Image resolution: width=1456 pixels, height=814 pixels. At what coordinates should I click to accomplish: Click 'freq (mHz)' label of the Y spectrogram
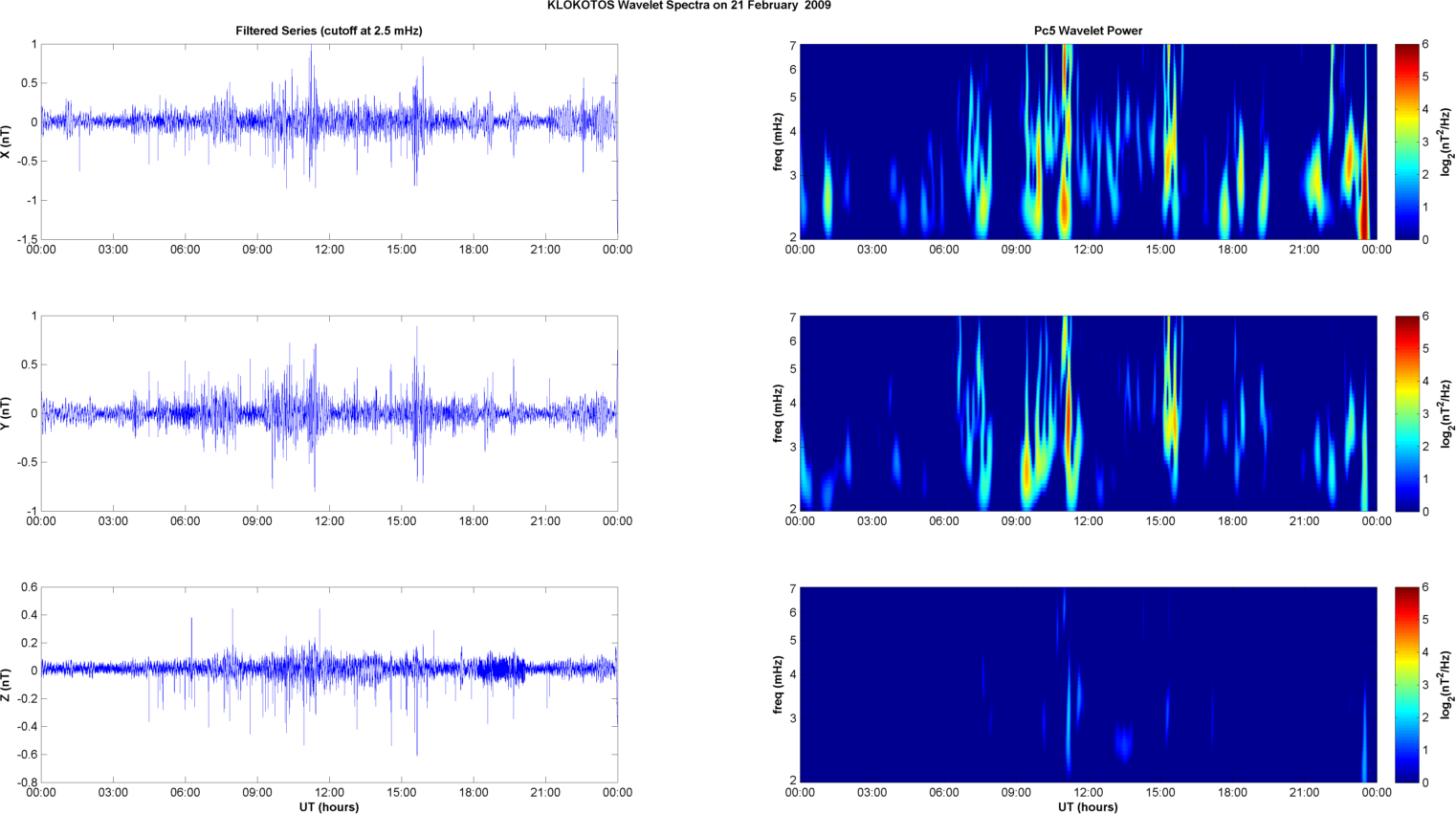tap(779, 413)
